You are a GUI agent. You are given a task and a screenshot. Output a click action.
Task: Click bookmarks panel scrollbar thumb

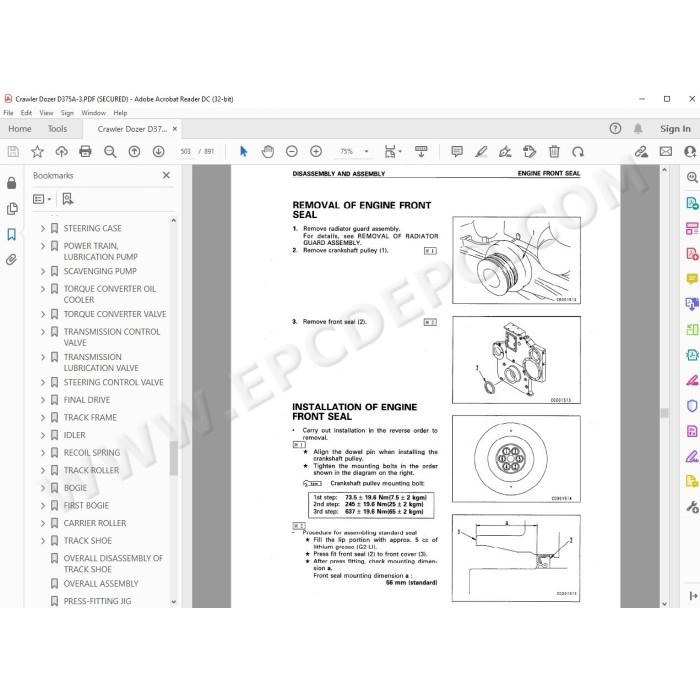point(174,458)
